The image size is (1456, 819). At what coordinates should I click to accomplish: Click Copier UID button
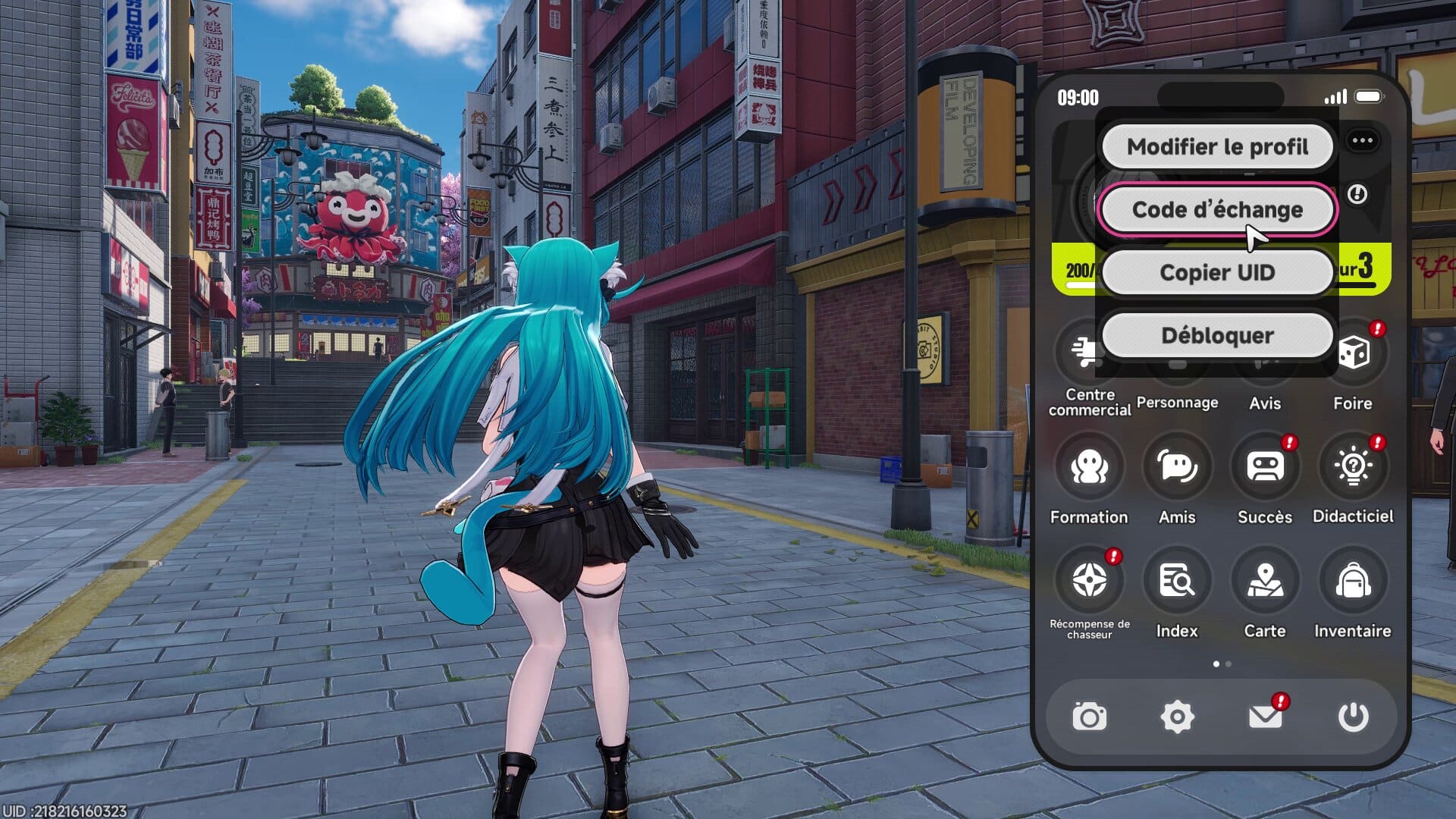click(x=1217, y=272)
